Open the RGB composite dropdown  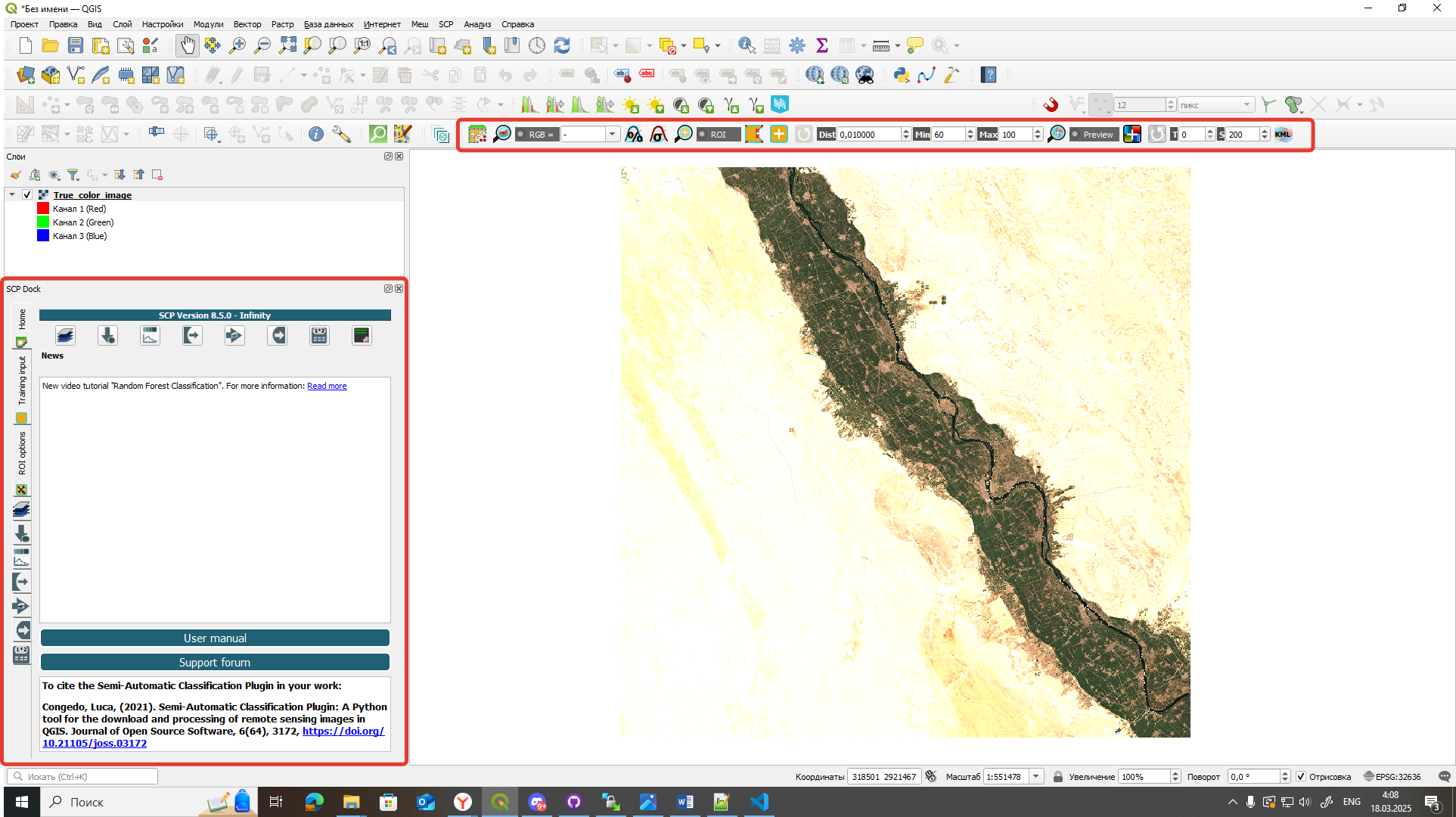coord(612,134)
